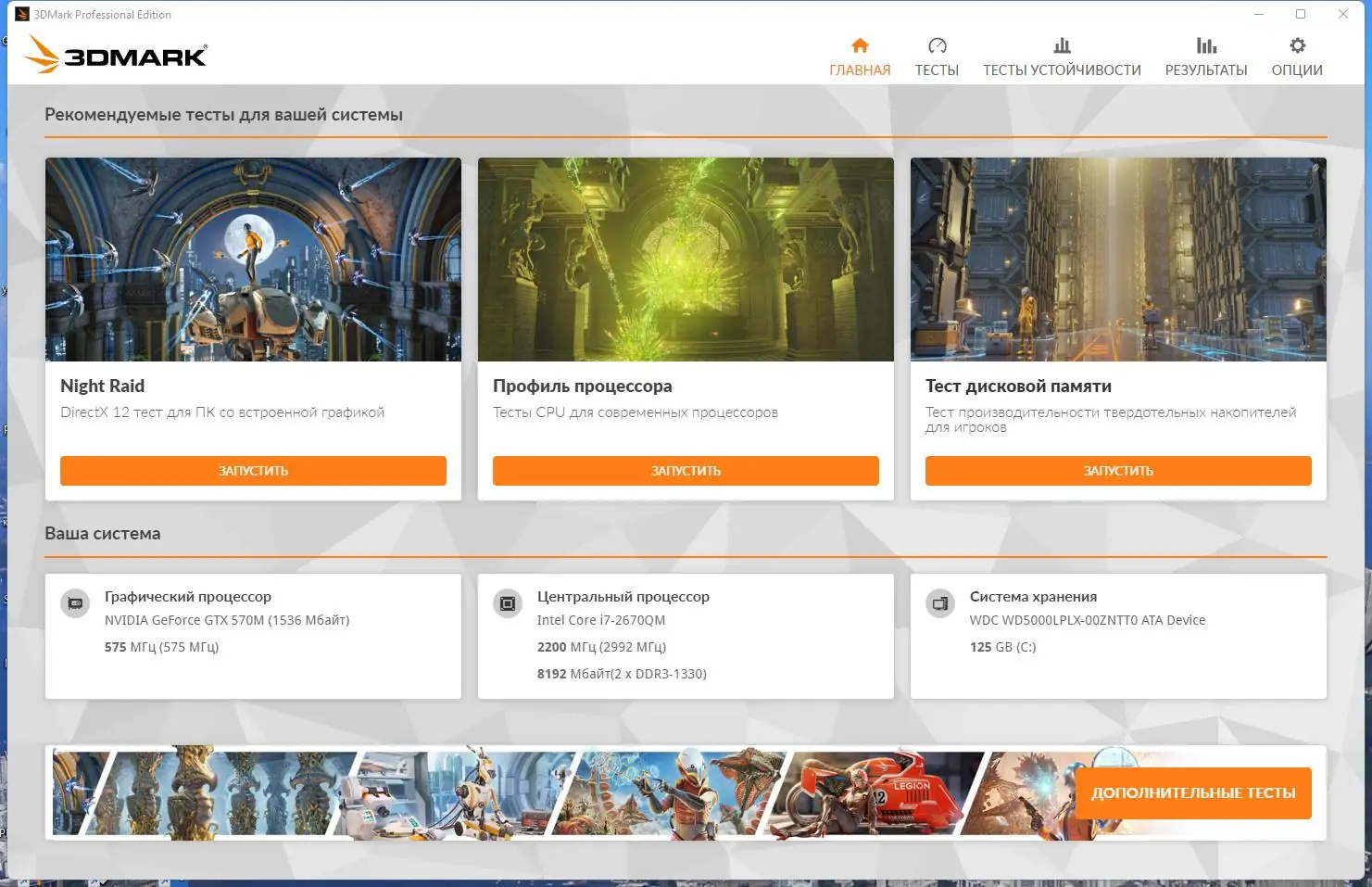Click the Intel Core i7-2670QM text
The width and height of the screenshot is (1372, 887).
coord(601,620)
